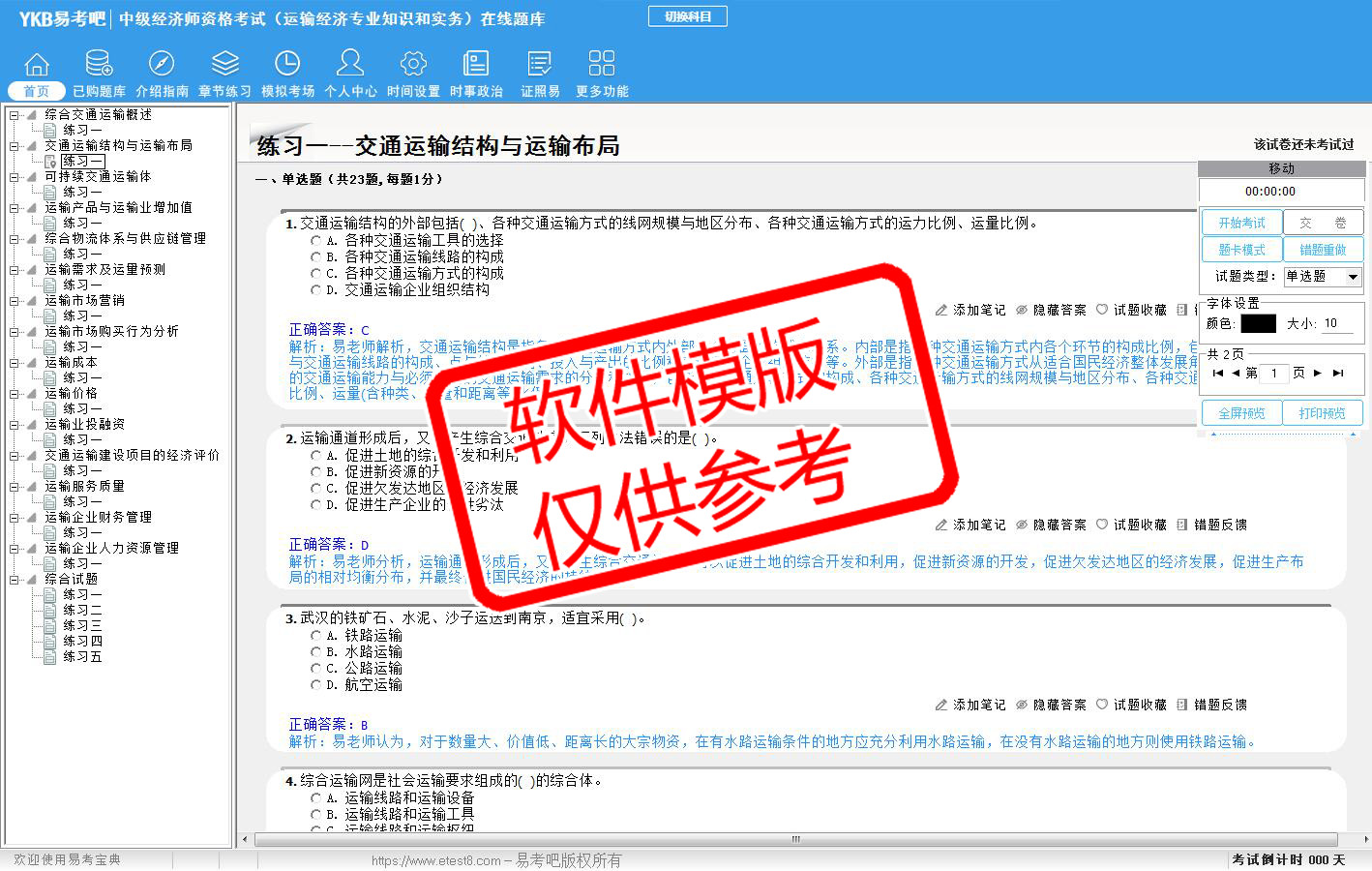The height and width of the screenshot is (871, 1372).
Task: Open the 试题类型 单选题 dropdown
Action: pyautogui.click(x=1353, y=277)
